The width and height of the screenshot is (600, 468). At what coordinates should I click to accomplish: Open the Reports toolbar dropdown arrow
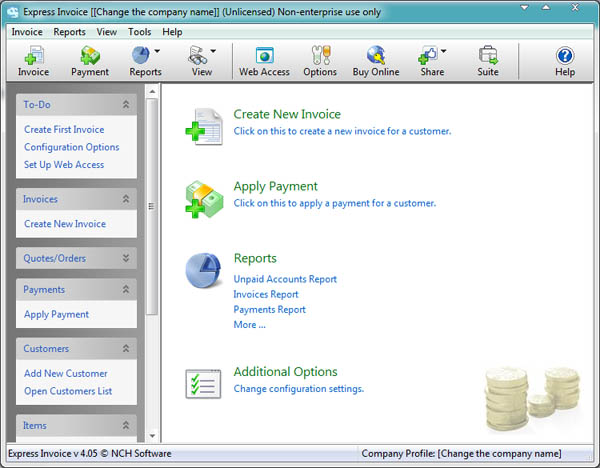(x=157, y=52)
